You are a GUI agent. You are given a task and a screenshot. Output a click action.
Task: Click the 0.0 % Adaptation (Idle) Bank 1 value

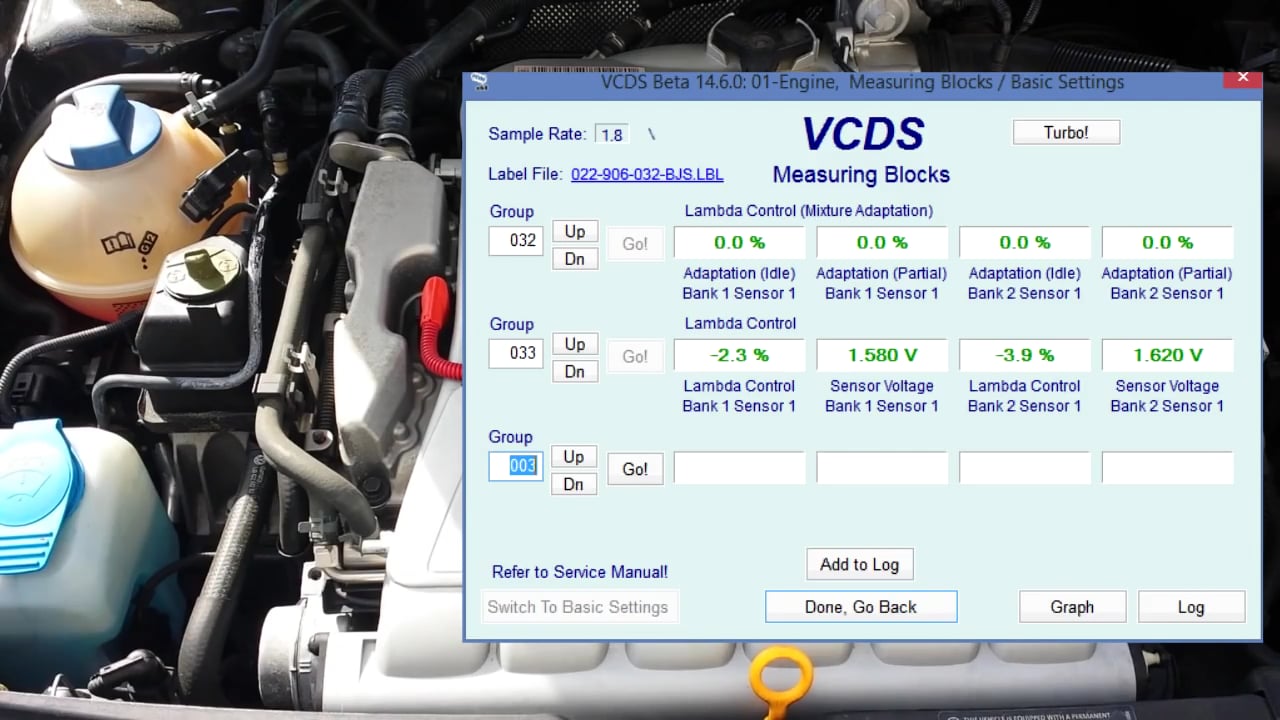(739, 242)
